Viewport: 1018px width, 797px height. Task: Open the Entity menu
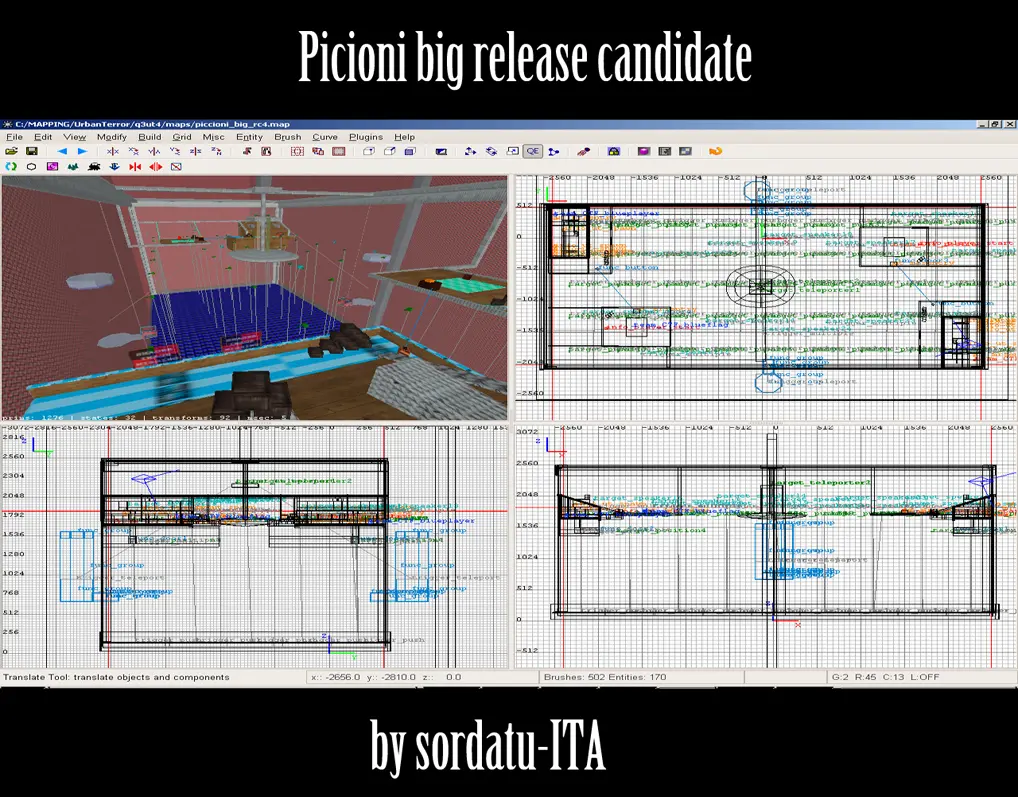point(249,137)
